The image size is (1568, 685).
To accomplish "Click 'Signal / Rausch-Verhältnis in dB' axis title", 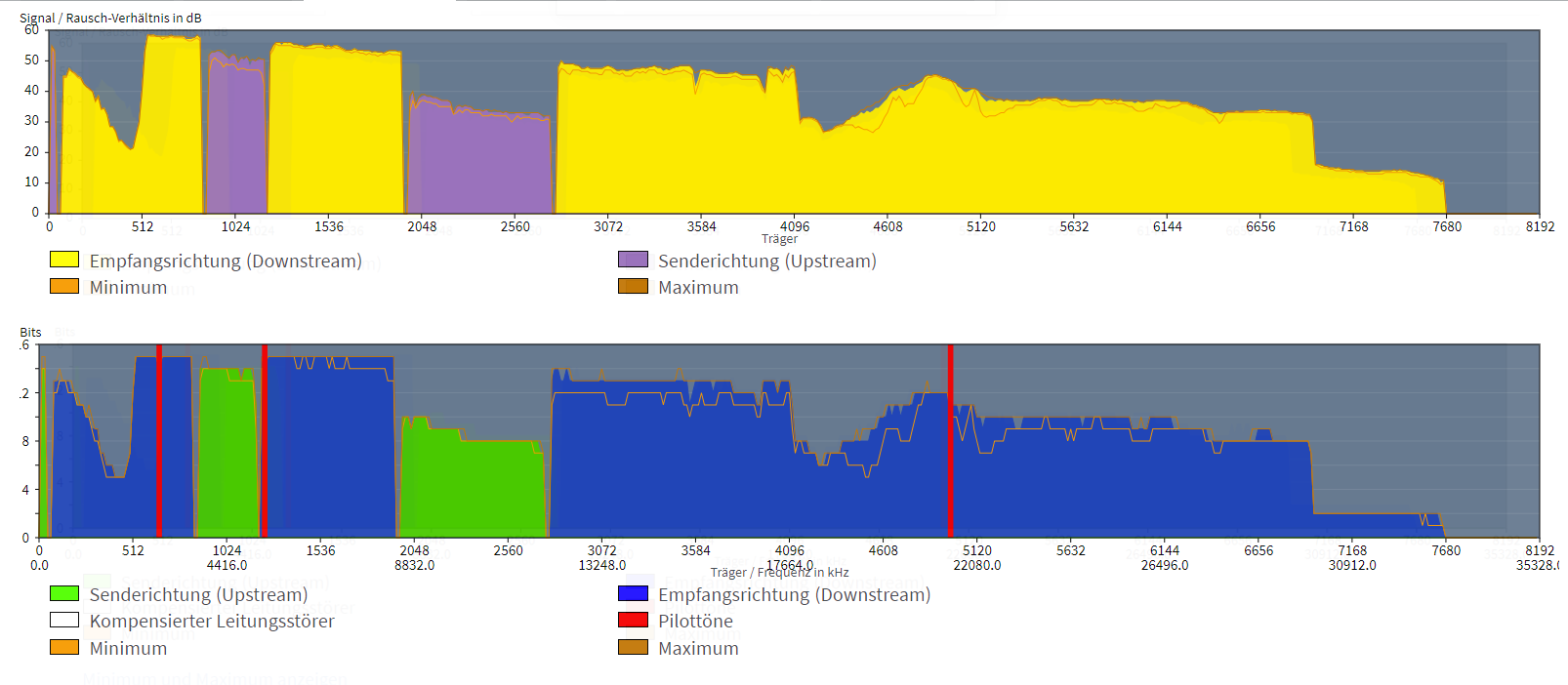I will pyautogui.click(x=110, y=18).
